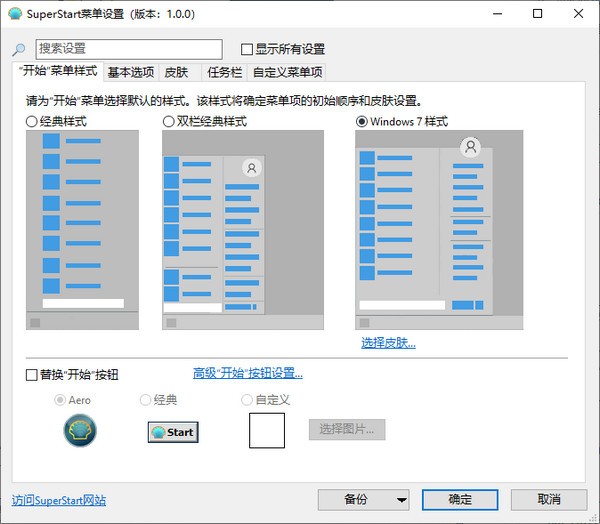The width and height of the screenshot is (600, 524).
Task: Select the Aero shell start button image
Action: pyautogui.click(x=80, y=431)
